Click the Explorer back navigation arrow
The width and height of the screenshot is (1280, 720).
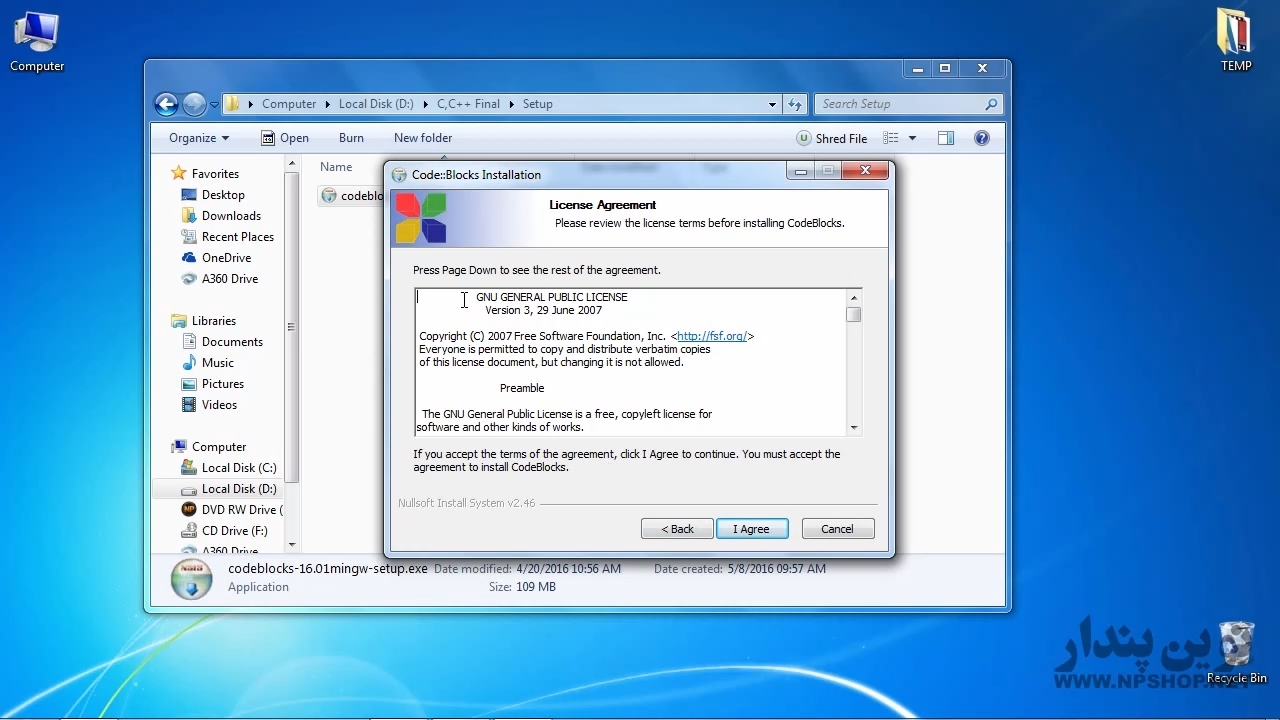coord(166,104)
